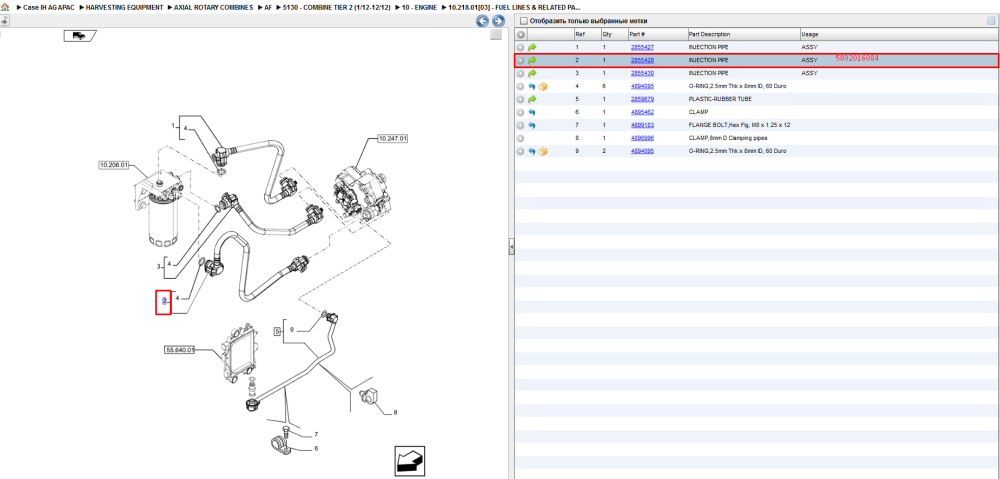1000x479 pixels.
Task: Click the pin icon below the home icon
Action: [x=4, y=20]
